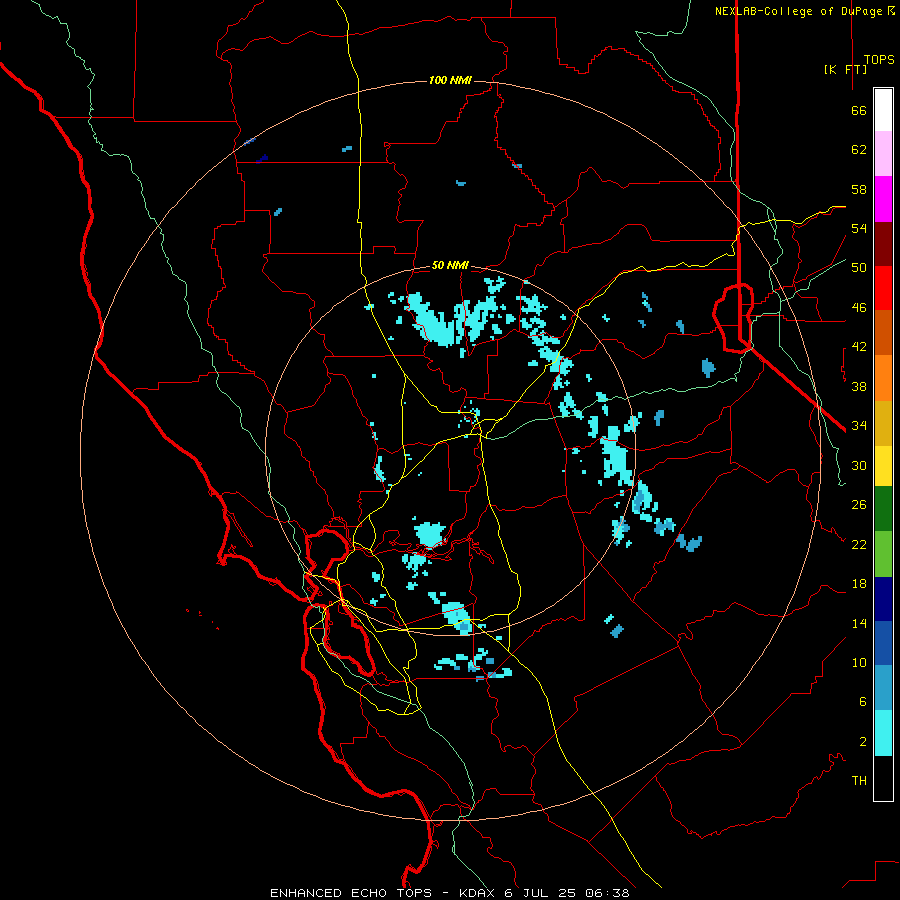Click the 100 NMI range ring label
The width and height of the screenshot is (900, 900).
pos(450,80)
